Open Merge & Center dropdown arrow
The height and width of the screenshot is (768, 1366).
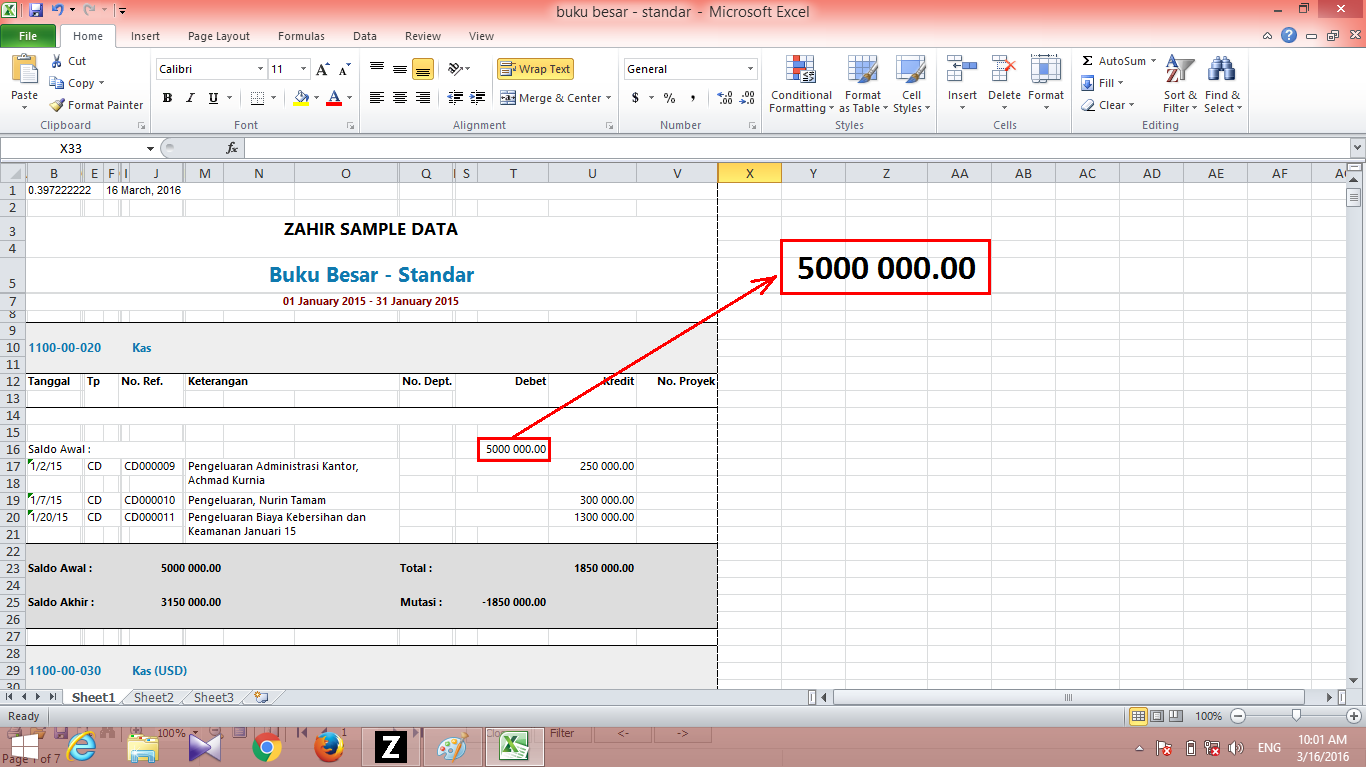(610, 98)
